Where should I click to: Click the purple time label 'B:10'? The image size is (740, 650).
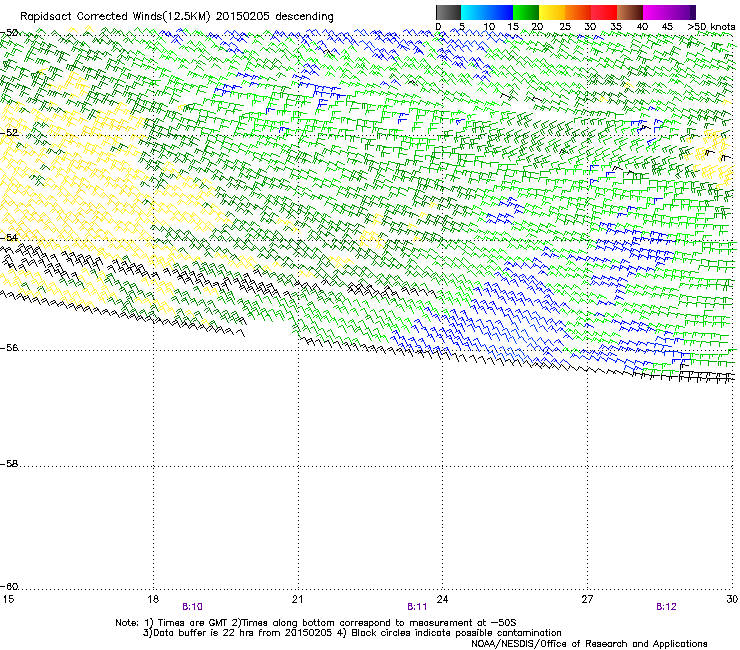click(192, 607)
